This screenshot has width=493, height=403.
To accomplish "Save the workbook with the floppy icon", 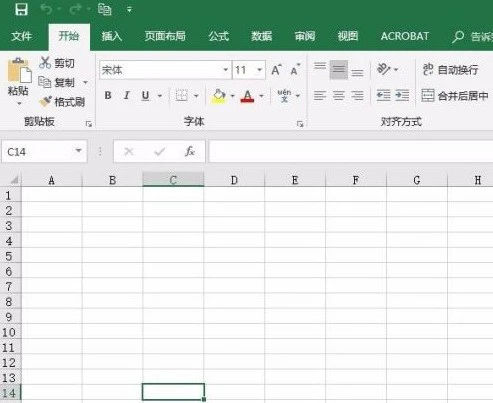I will click(x=21, y=9).
